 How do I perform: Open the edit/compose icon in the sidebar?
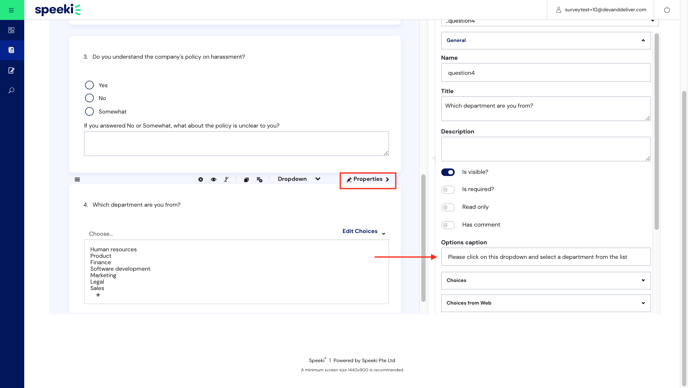[x=11, y=70]
